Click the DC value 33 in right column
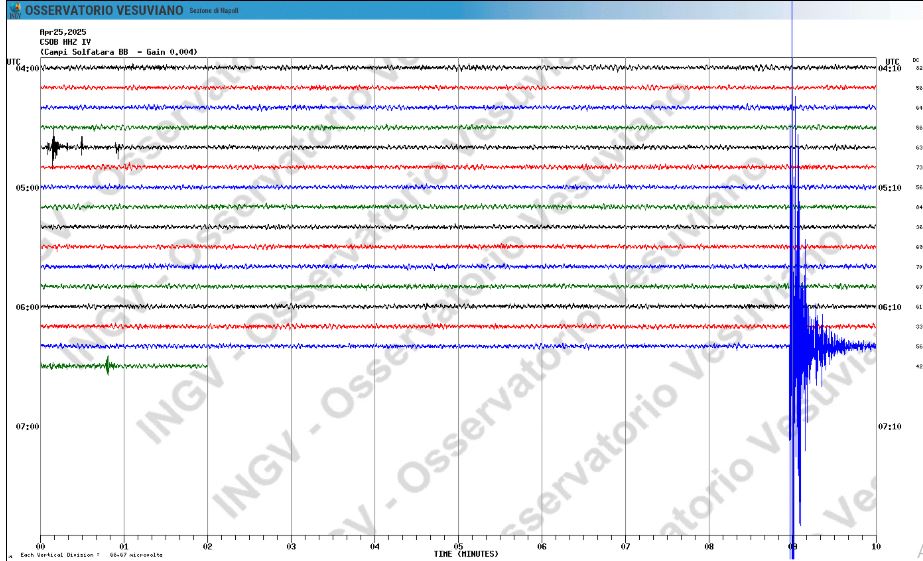Screen dimensions: 923x561 pyautogui.click(x=919, y=327)
